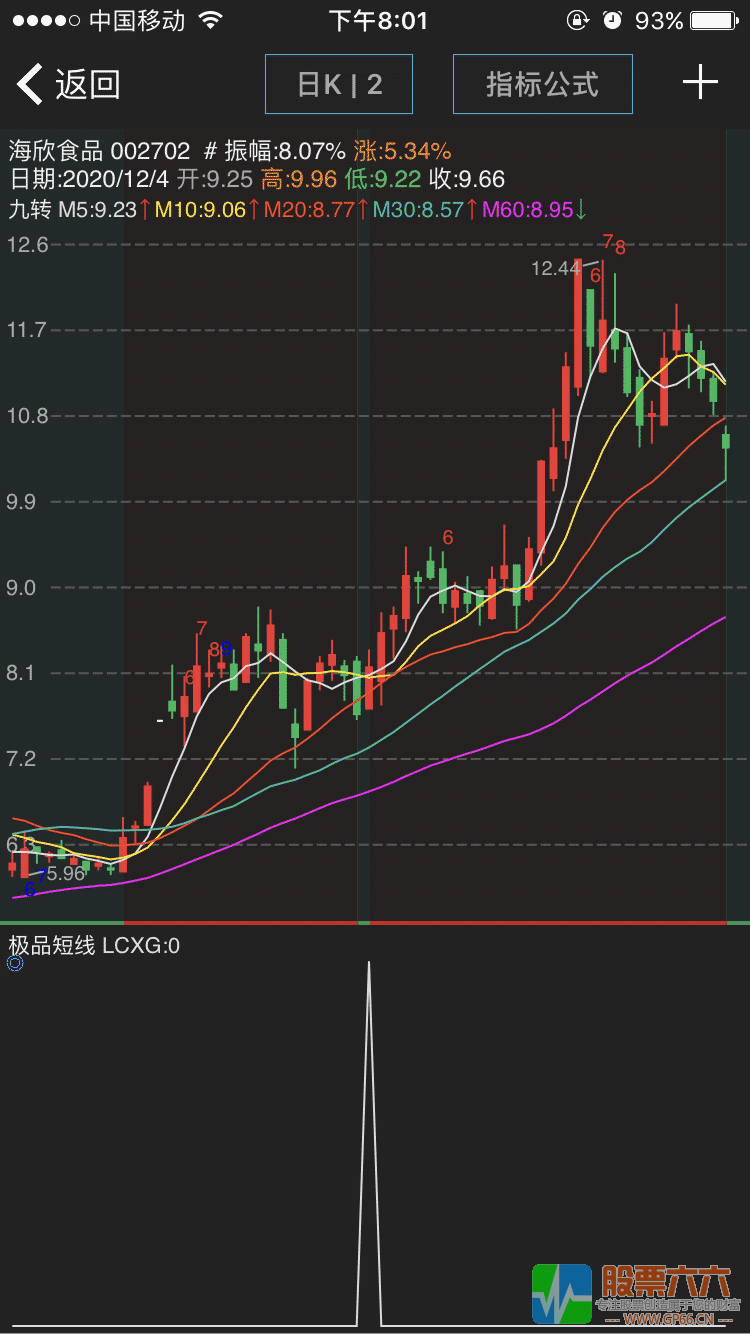Screen dimensions: 750x1334
Task: Tap the 5.96 lowest price annotation
Action: (x=66, y=873)
